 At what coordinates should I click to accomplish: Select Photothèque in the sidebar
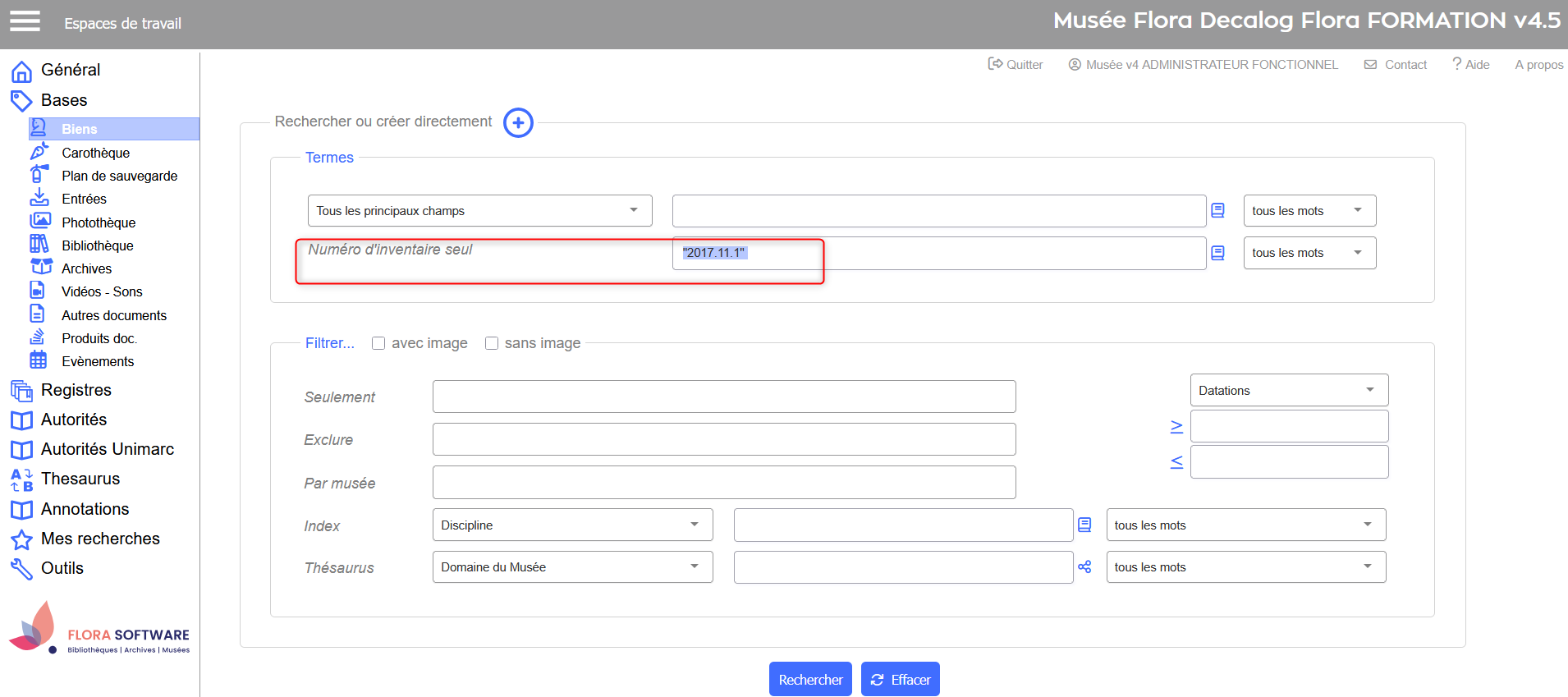[99, 222]
